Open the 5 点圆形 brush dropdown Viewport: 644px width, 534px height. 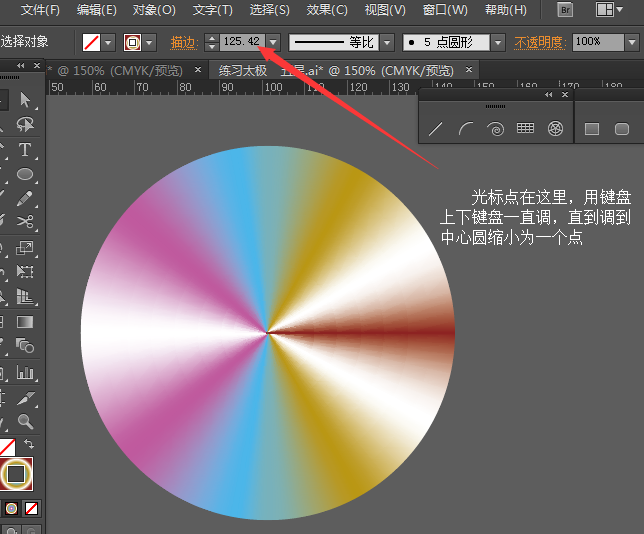(498, 42)
